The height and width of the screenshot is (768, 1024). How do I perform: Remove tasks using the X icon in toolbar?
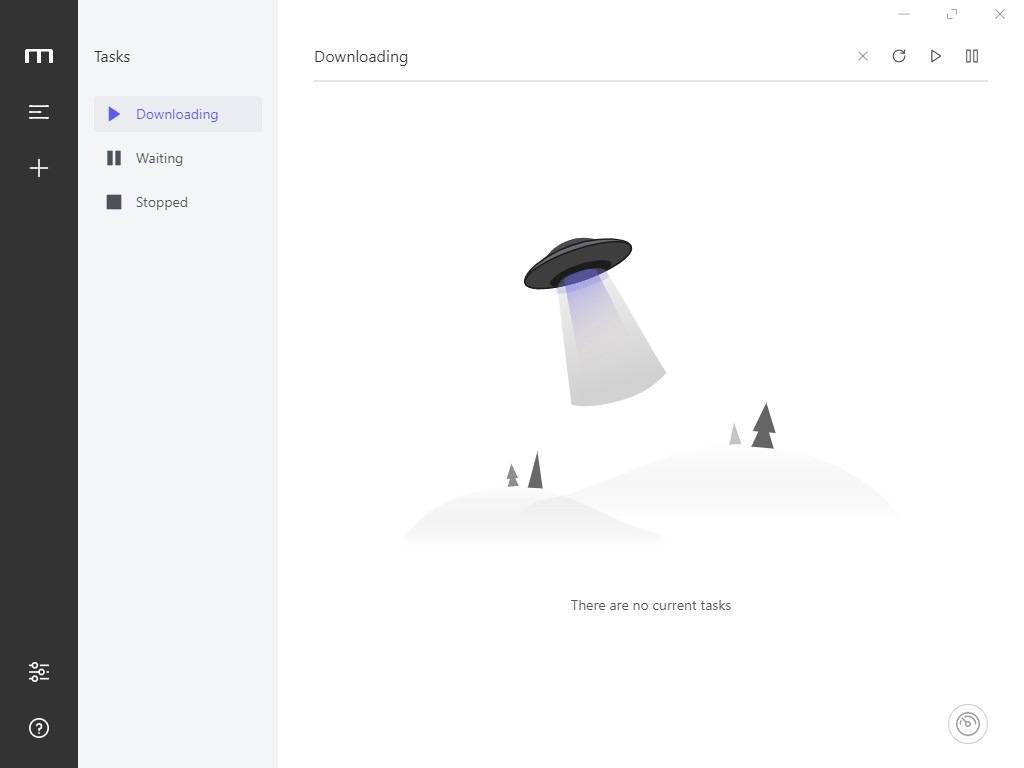[x=862, y=56]
